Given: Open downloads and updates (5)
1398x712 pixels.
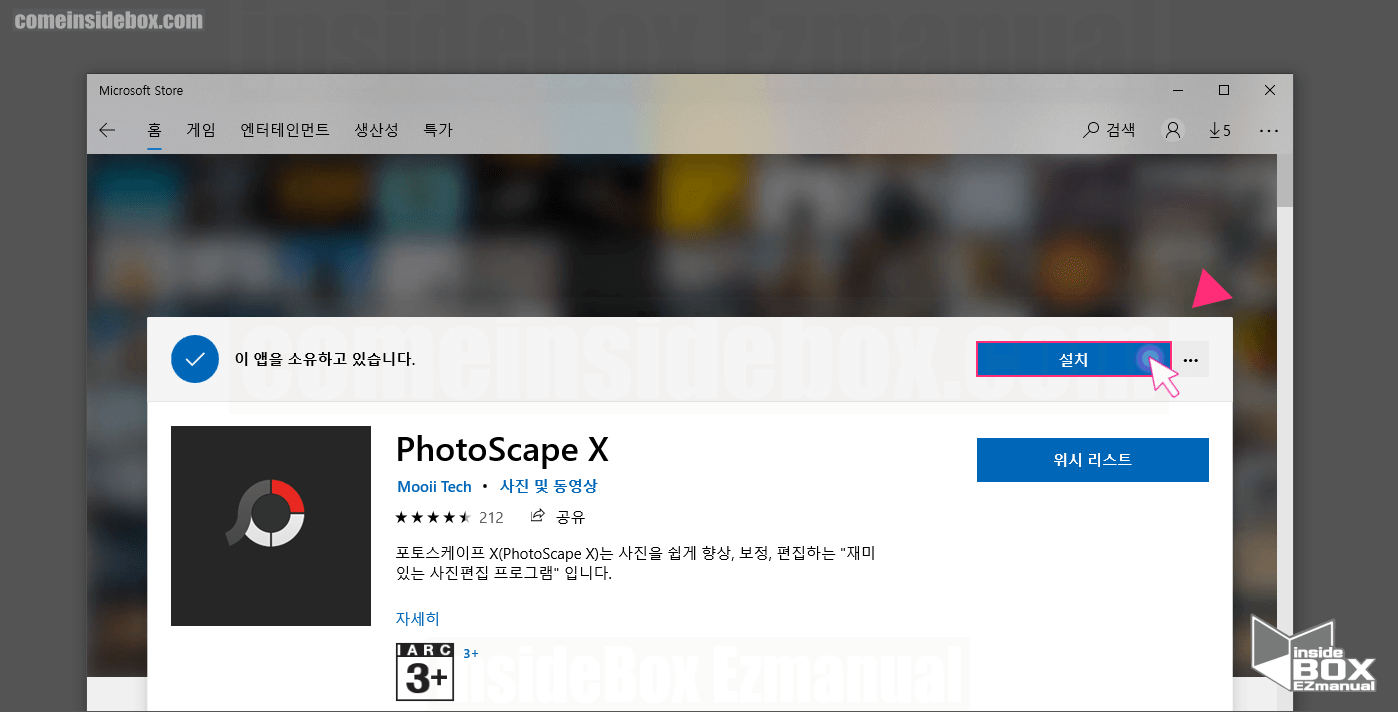Looking at the screenshot, I should (1220, 130).
